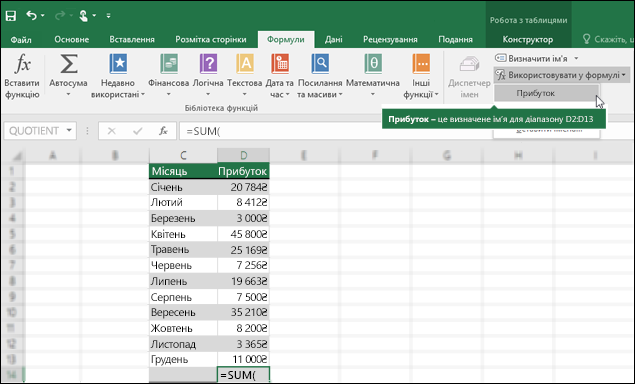635x384 pixels.
Task: Click cell Вересень
Action: 183,312
